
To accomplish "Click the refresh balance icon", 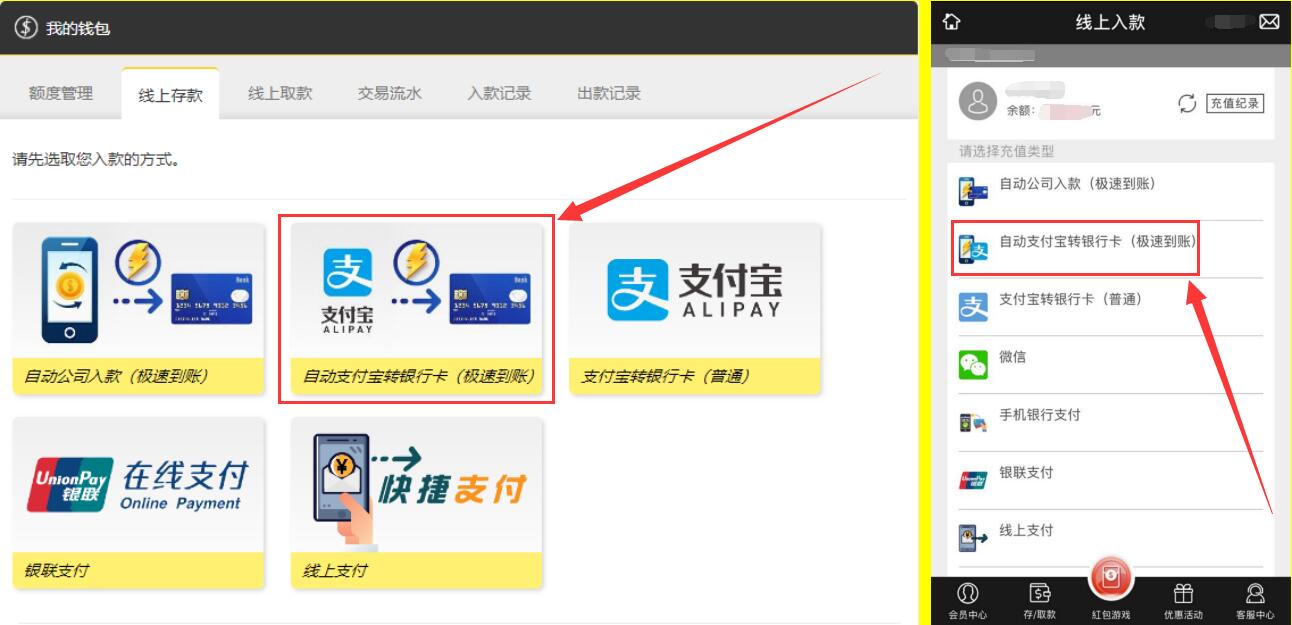I will click(x=1187, y=103).
